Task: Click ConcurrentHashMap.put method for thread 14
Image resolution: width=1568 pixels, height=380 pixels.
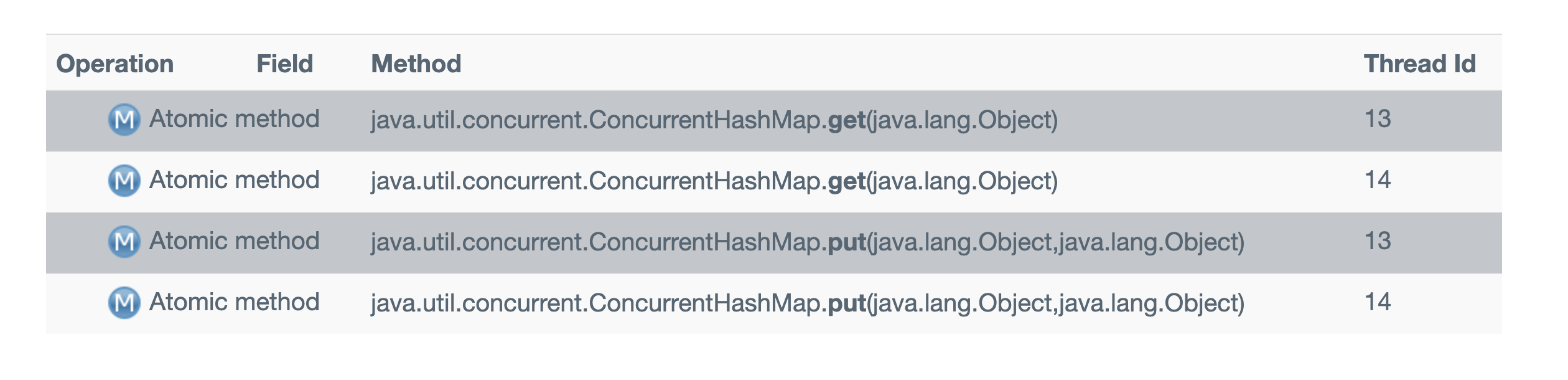Action: coord(807,303)
